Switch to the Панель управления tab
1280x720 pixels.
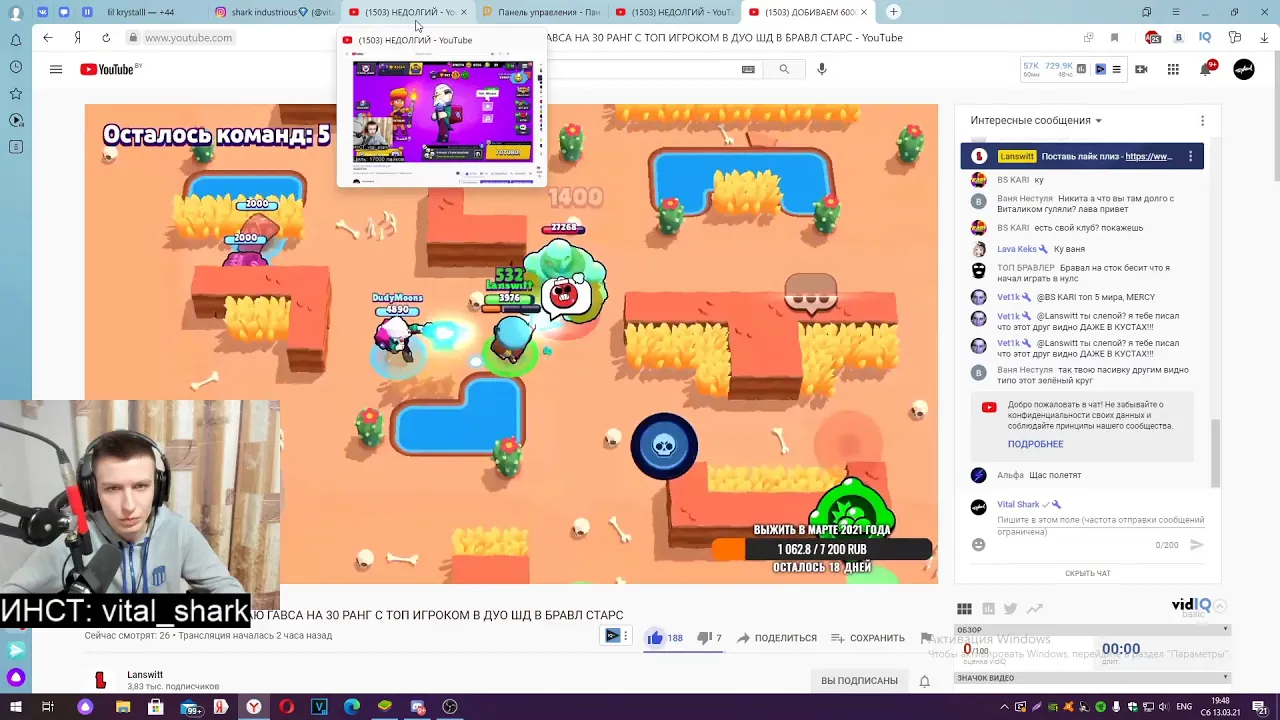(x=541, y=12)
